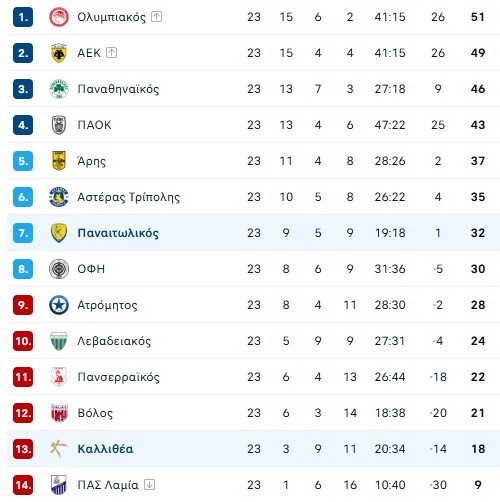Click the Ολυμπιακός club crest
This screenshot has width=500, height=502.
pyautogui.click(x=59, y=17)
